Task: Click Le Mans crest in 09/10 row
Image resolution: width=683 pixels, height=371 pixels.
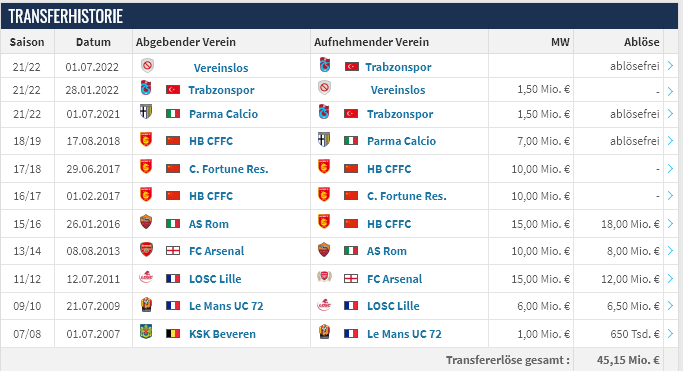Action: [x=146, y=304]
